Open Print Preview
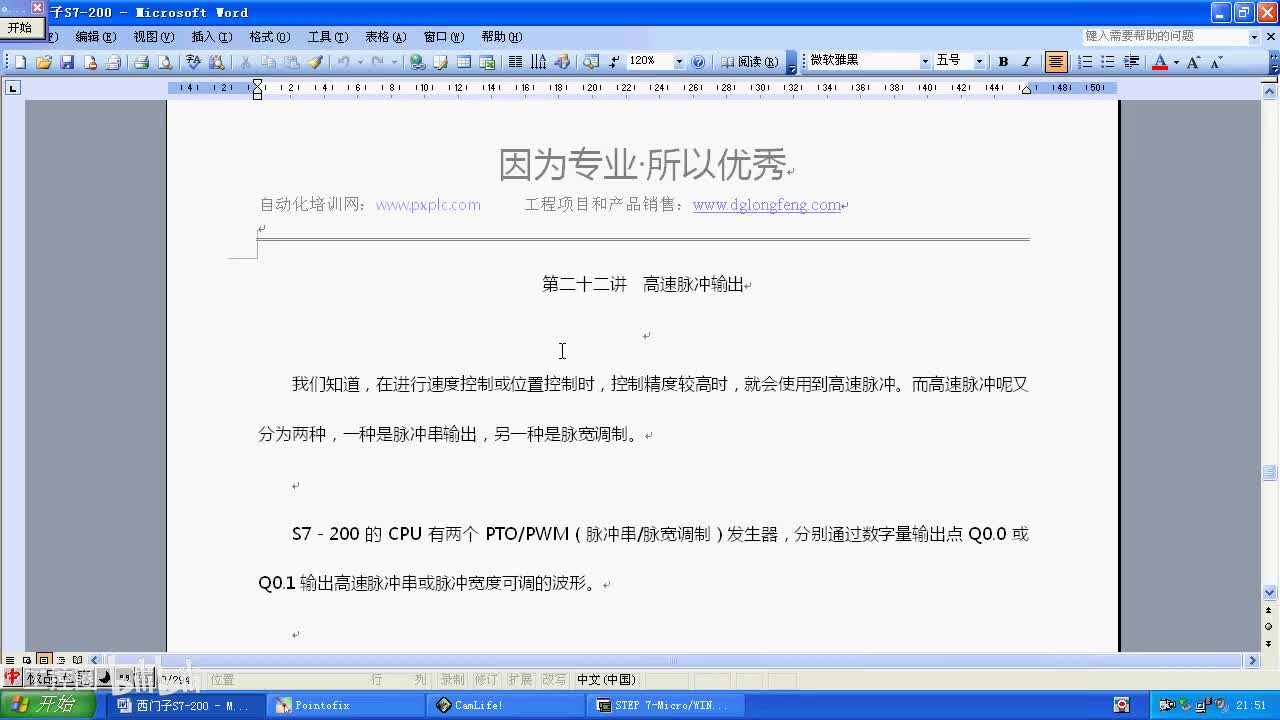The image size is (1280, 720). pyautogui.click(x=165, y=62)
